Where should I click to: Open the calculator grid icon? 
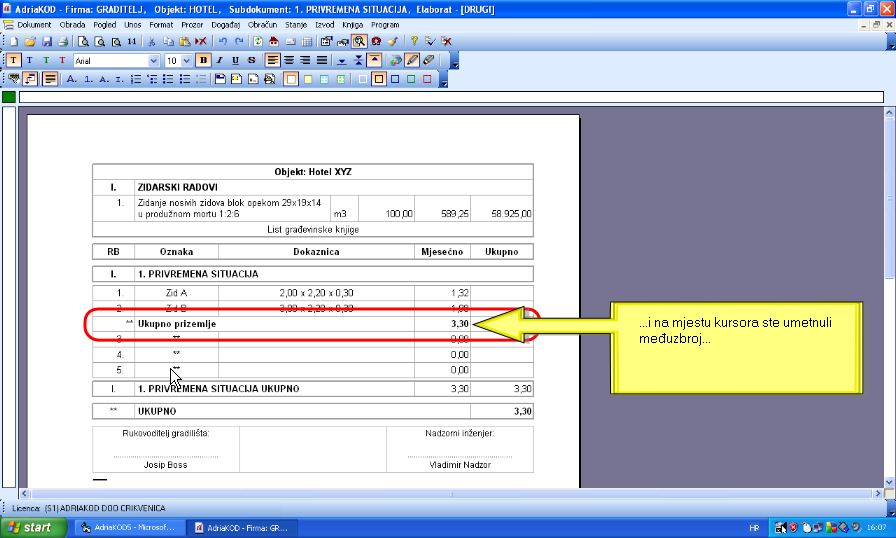pos(307,41)
